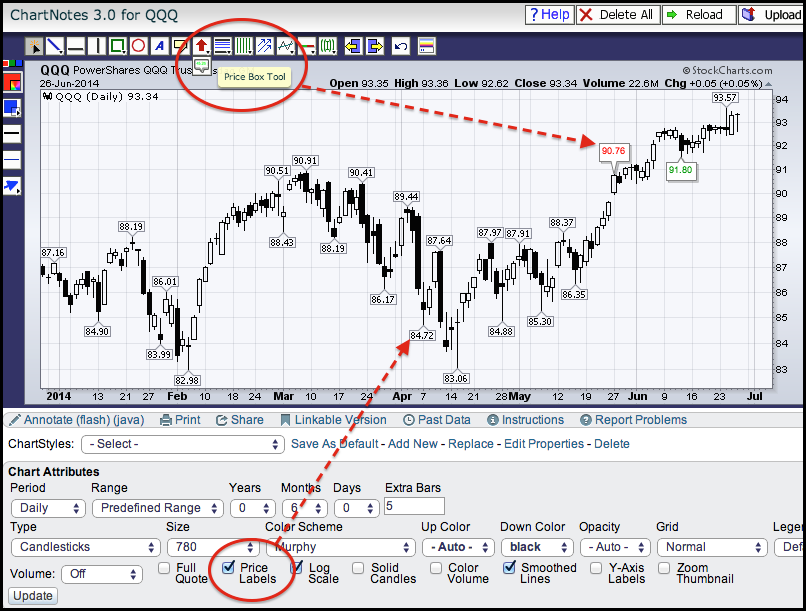
Task: Click the Reload button
Action: click(699, 14)
